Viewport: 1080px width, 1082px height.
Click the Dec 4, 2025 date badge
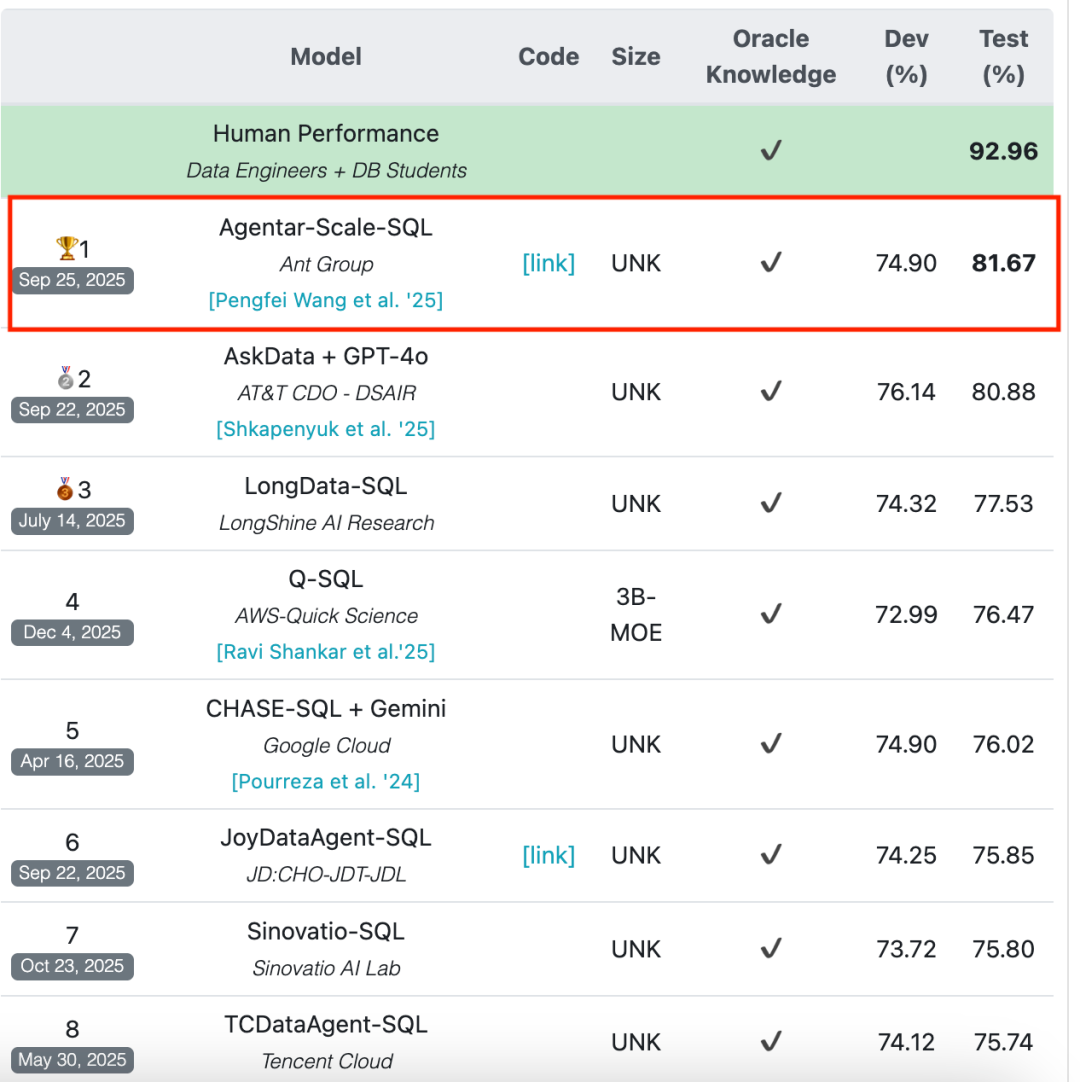(72, 632)
